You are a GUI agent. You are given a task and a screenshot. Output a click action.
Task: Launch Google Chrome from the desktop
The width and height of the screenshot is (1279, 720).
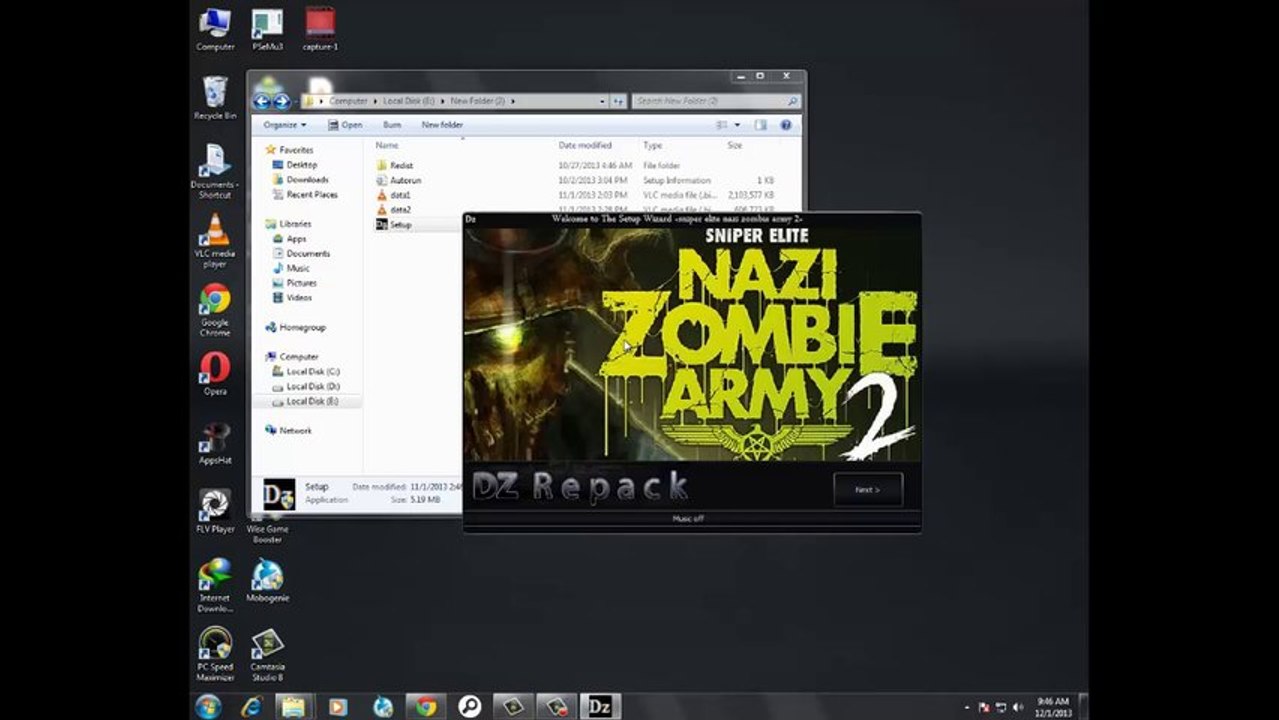(215, 310)
